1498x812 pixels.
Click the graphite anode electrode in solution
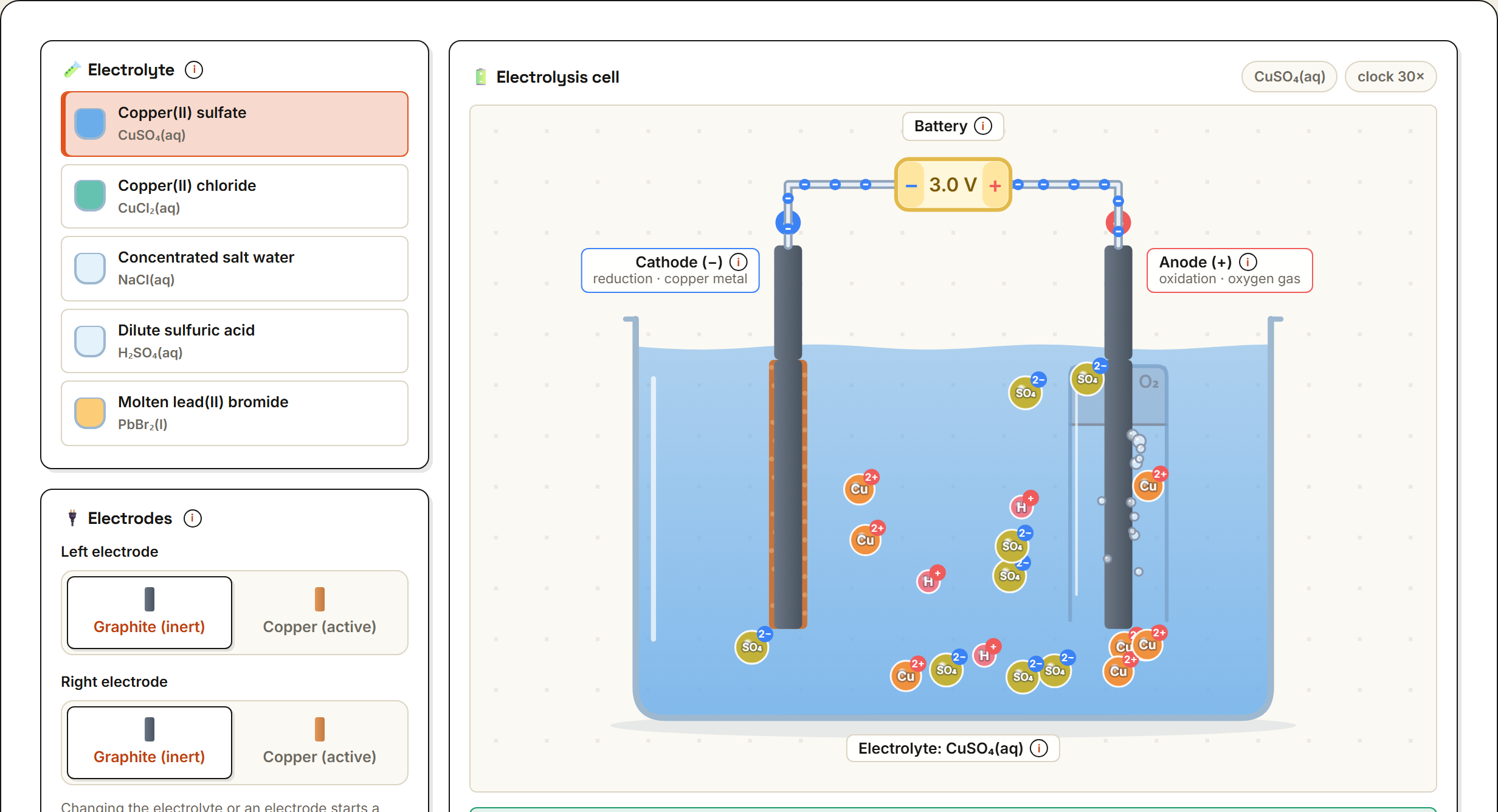[1118, 494]
